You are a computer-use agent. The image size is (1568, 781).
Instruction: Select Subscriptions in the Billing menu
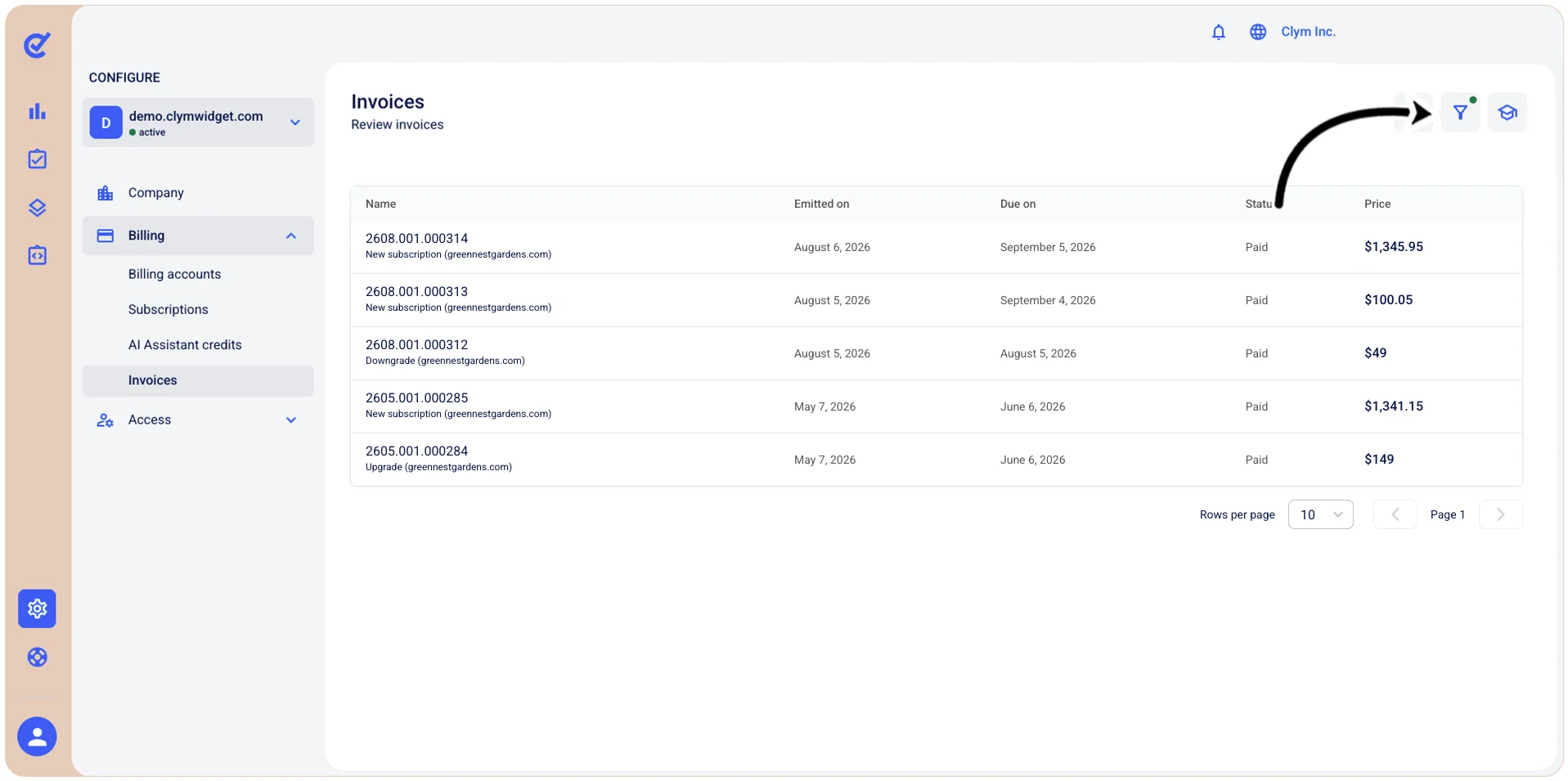168,309
